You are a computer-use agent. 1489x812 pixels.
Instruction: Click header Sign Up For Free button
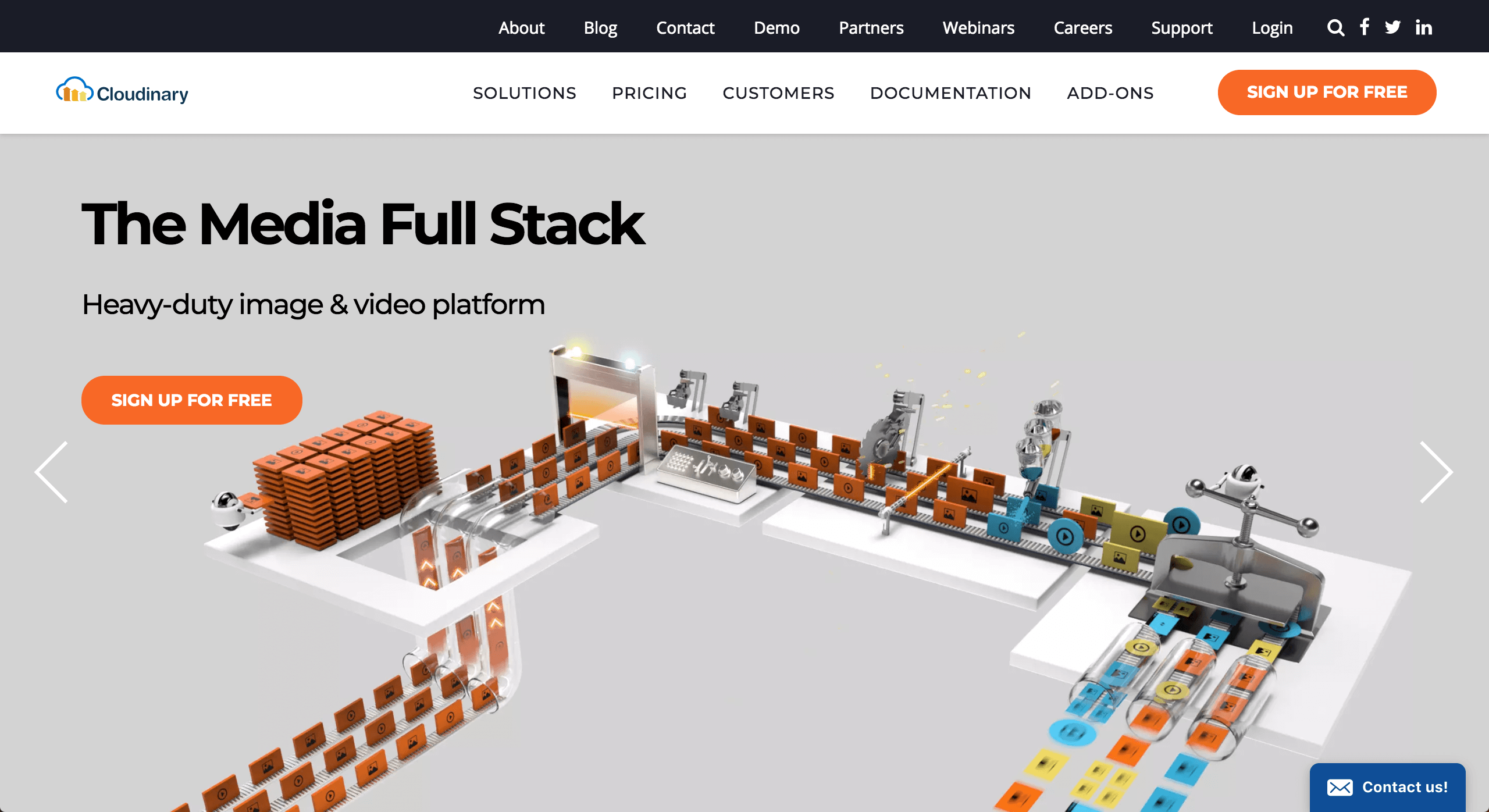pyautogui.click(x=1327, y=92)
